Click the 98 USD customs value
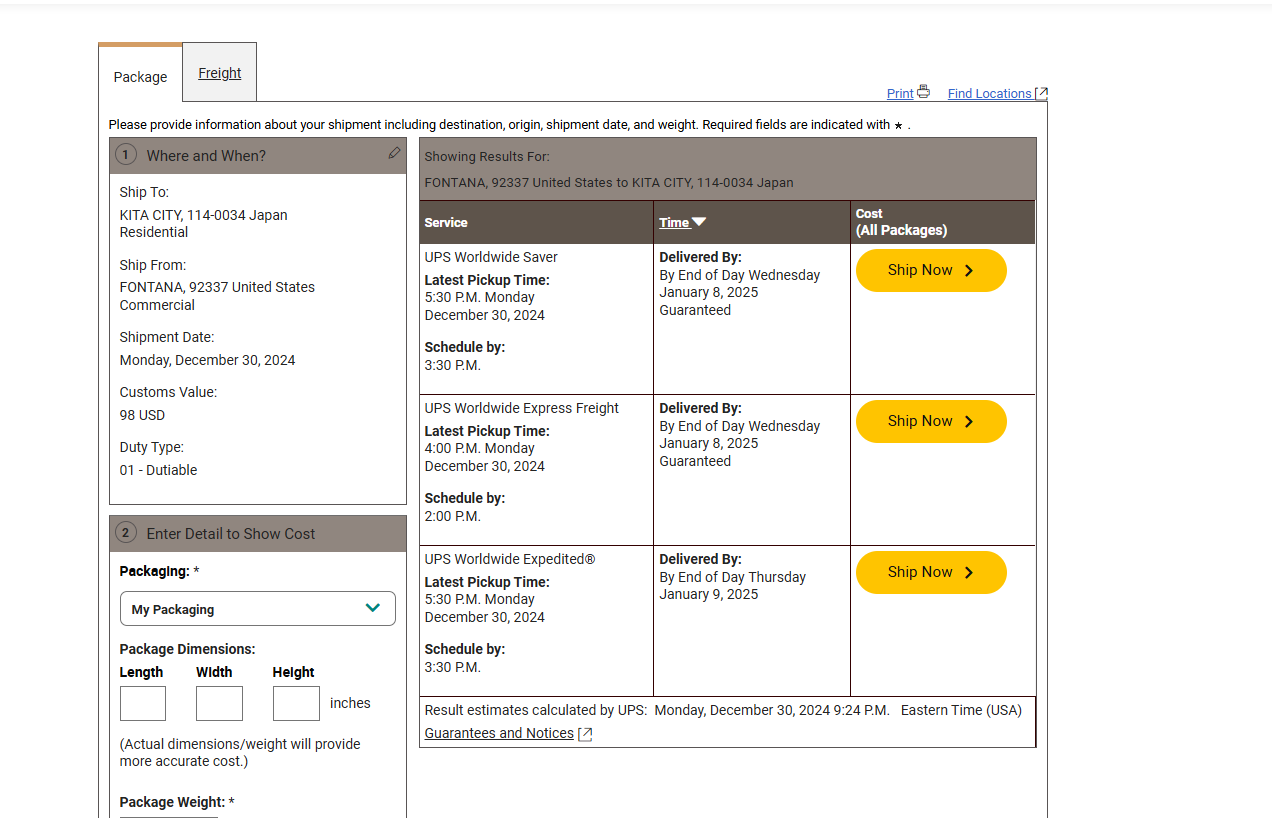Screen dimensions: 1272x818 coord(142,415)
